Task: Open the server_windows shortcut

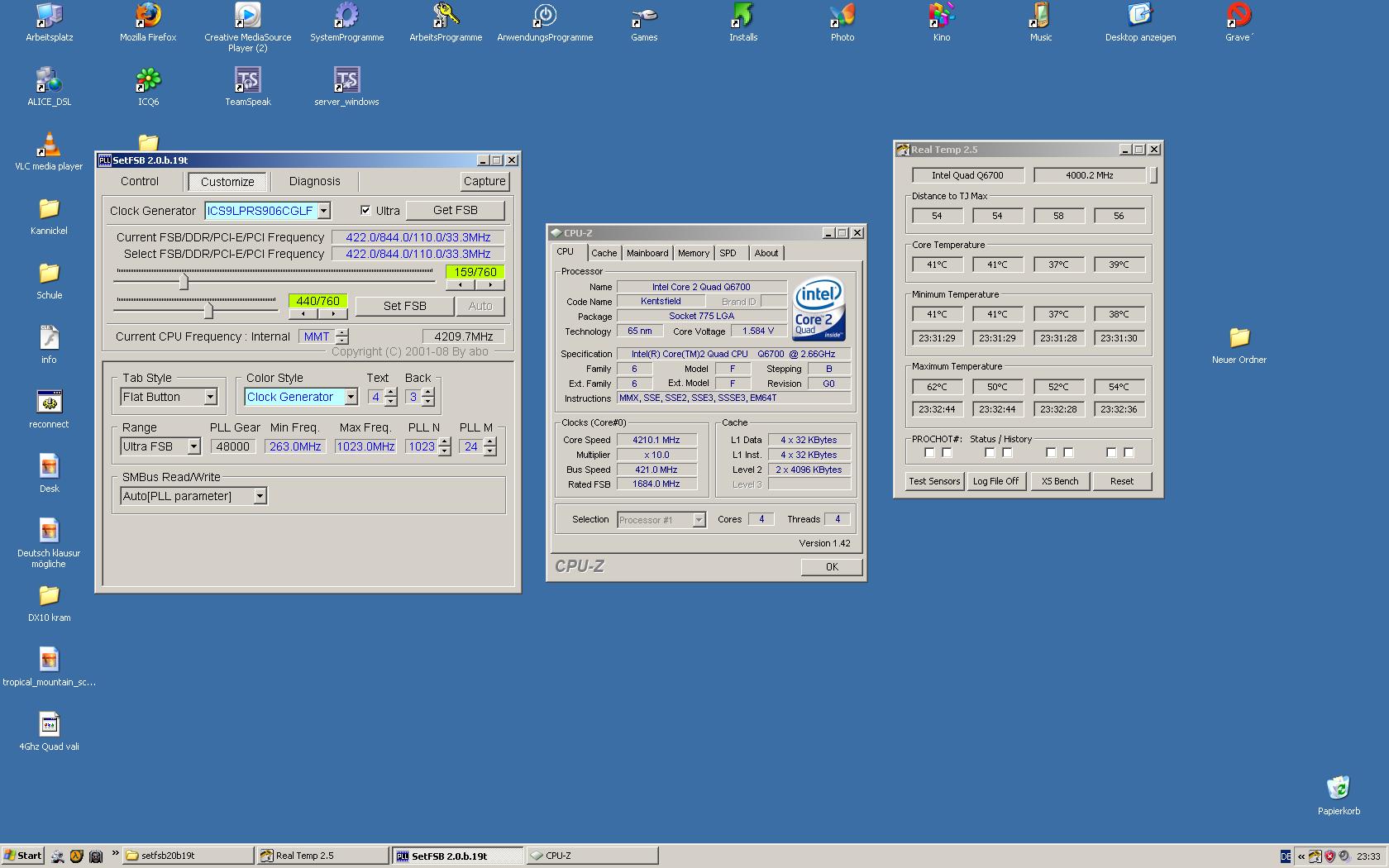Action: [x=346, y=86]
